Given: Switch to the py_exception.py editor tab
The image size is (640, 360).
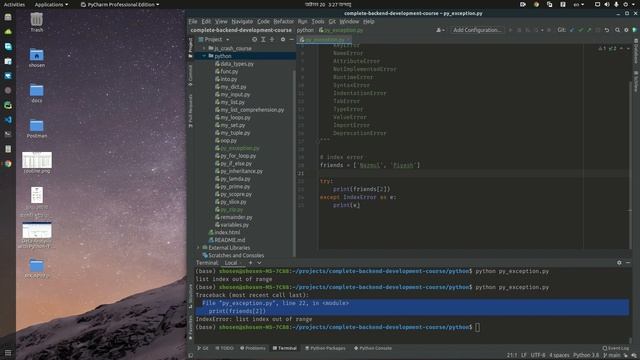Looking at the screenshot, I should click(324, 40).
